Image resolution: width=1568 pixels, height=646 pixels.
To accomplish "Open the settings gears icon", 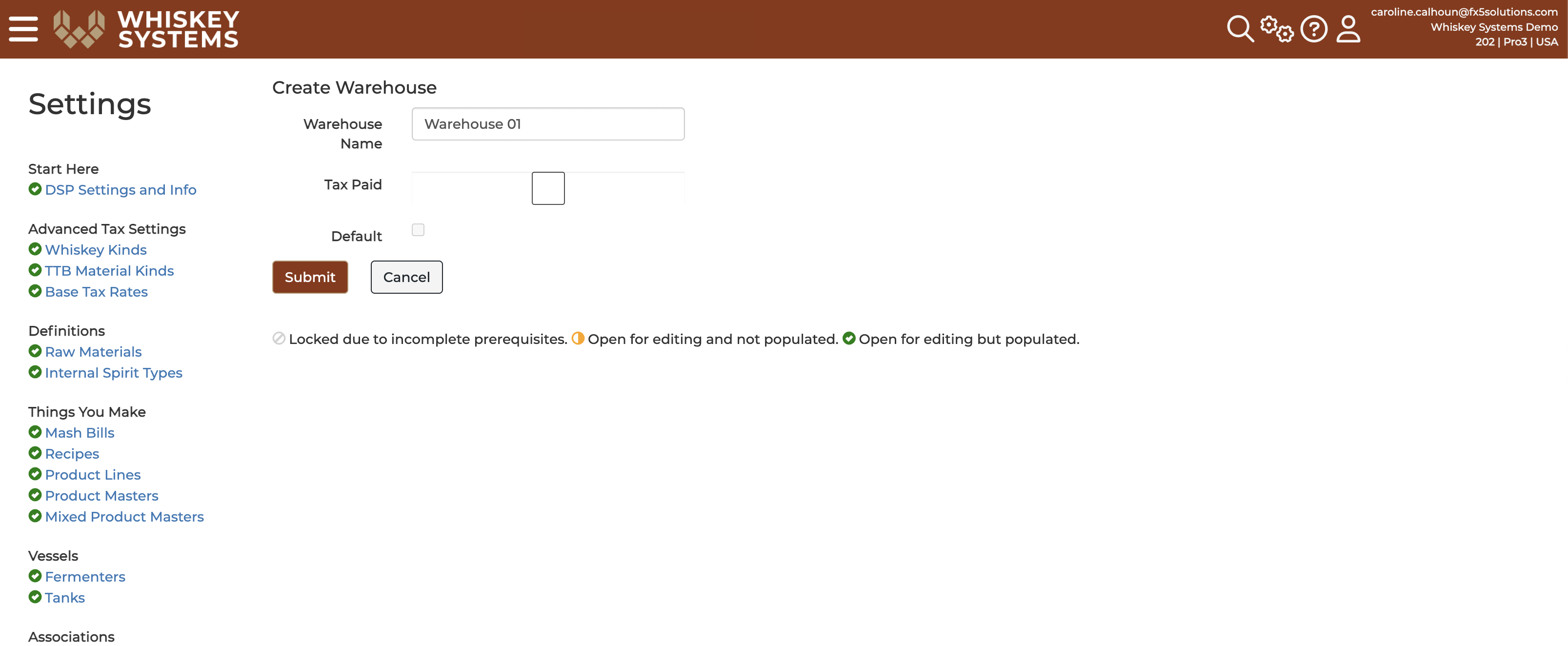I will click(x=1276, y=29).
